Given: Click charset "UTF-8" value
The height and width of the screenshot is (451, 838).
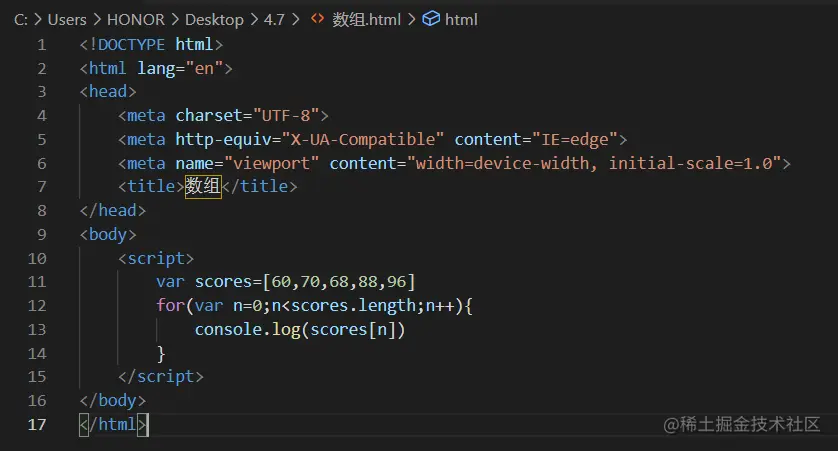Looking at the screenshot, I should [x=286, y=115].
